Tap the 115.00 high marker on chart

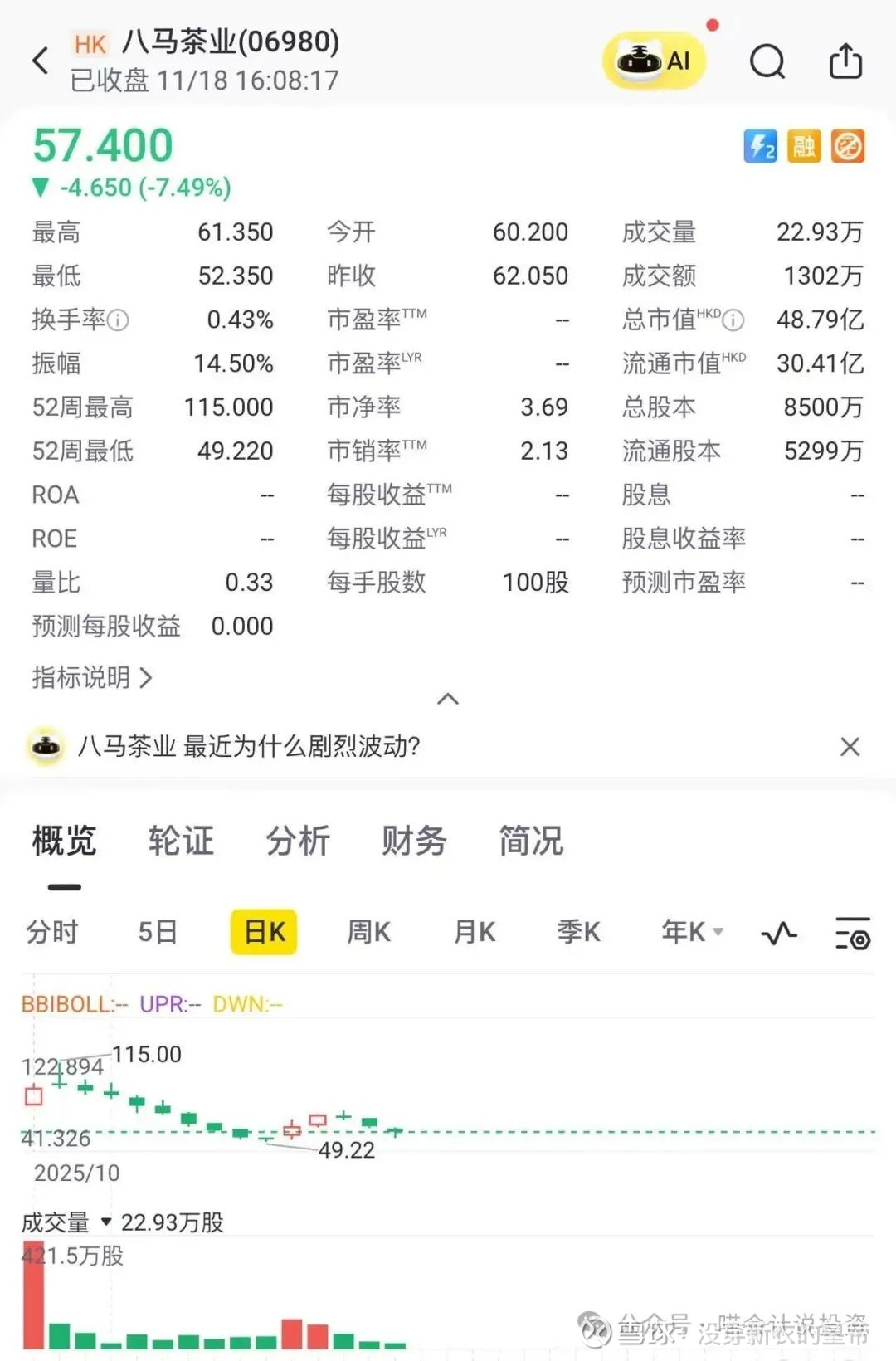click(x=147, y=1055)
